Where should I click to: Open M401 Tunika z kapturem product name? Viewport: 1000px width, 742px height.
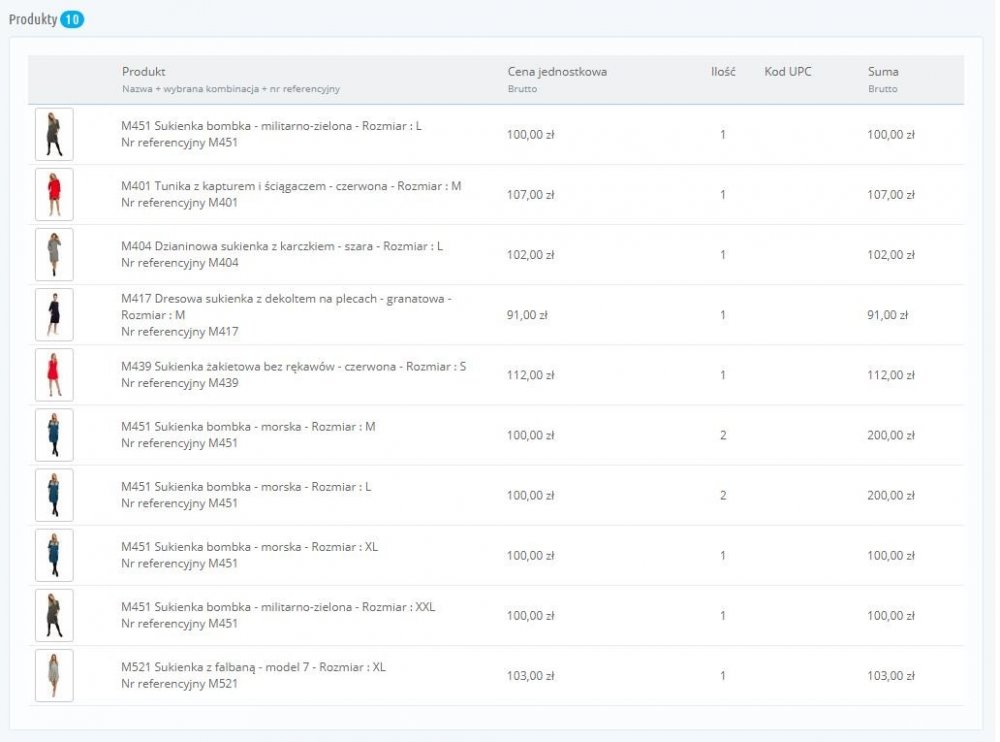(x=291, y=186)
